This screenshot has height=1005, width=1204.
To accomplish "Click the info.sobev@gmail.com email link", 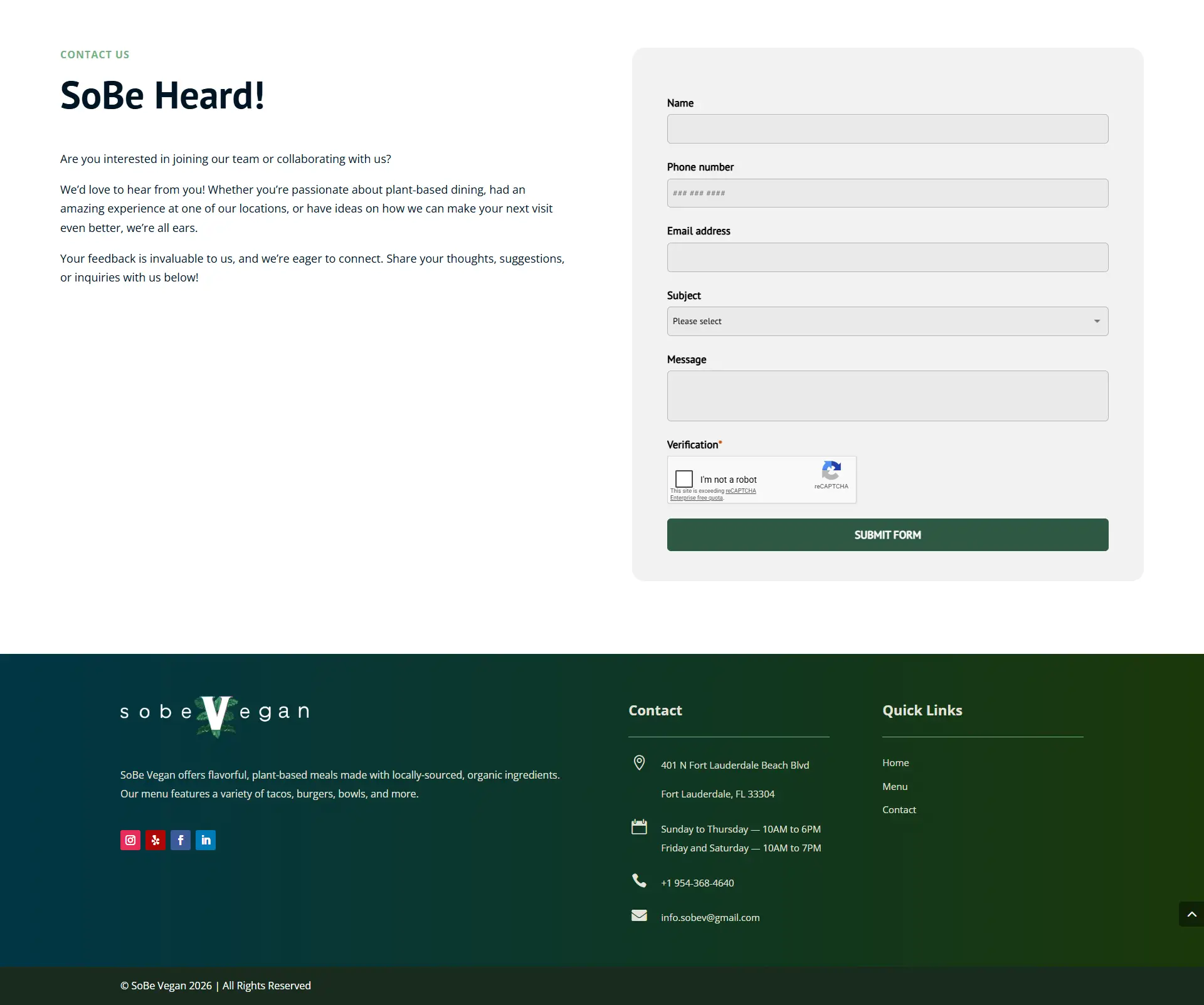I will coord(710,918).
